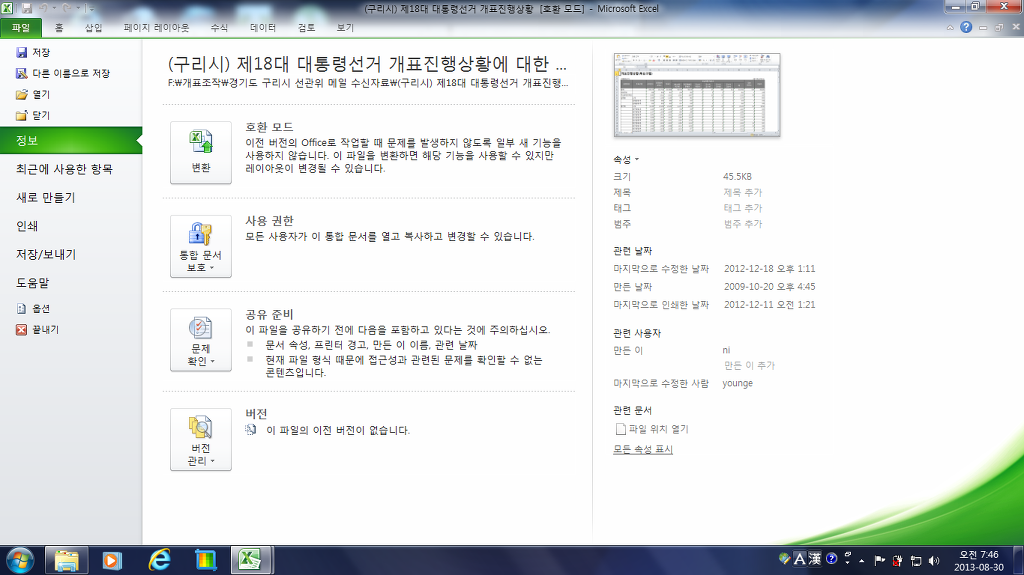The image size is (1024, 575).
Task: Show all properties (모든 속성 표시) link
Action: 643,449
